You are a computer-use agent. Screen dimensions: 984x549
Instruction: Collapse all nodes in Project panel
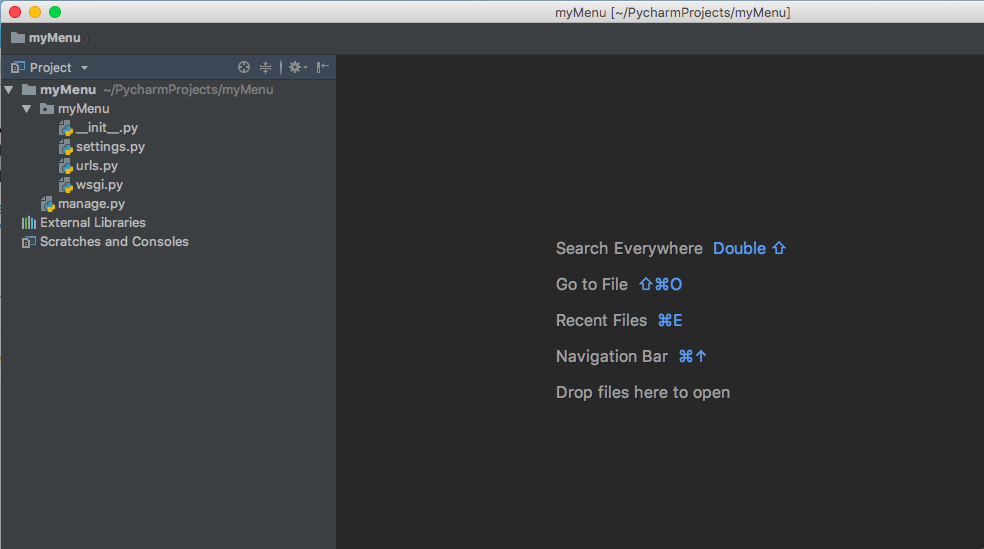click(265, 67)
